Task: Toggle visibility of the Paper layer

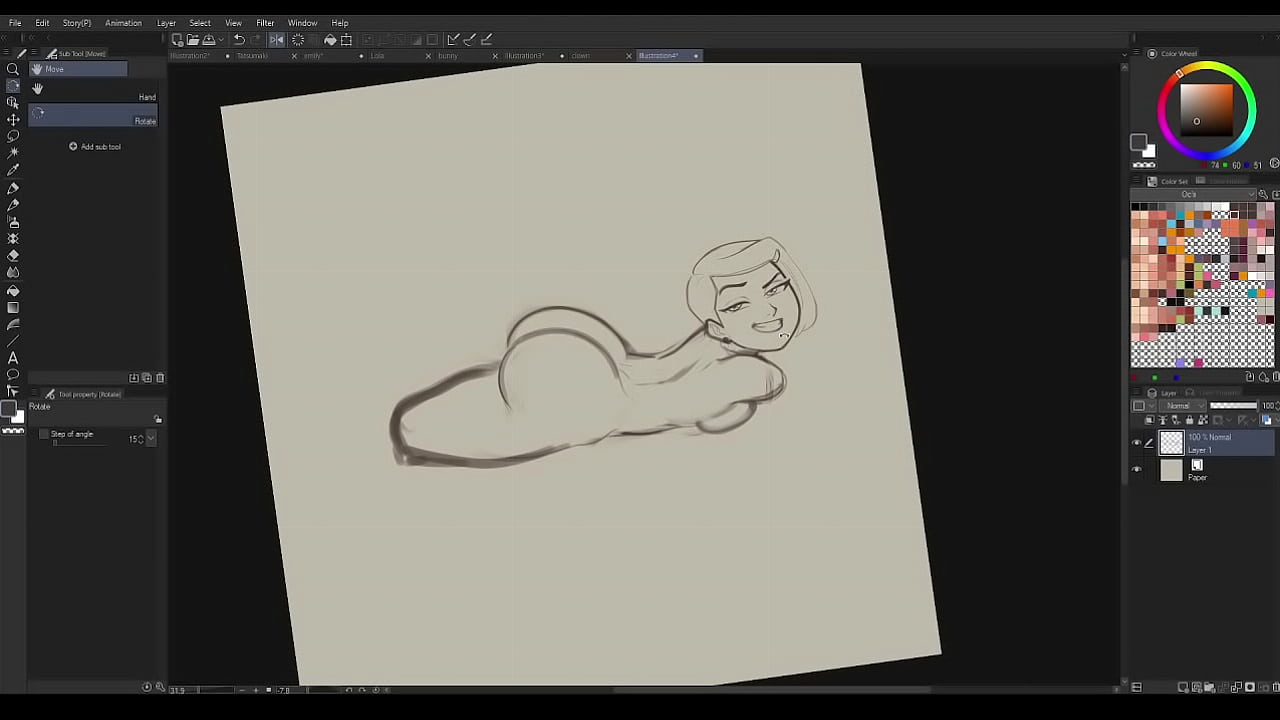Action: tap(1136, 470)
